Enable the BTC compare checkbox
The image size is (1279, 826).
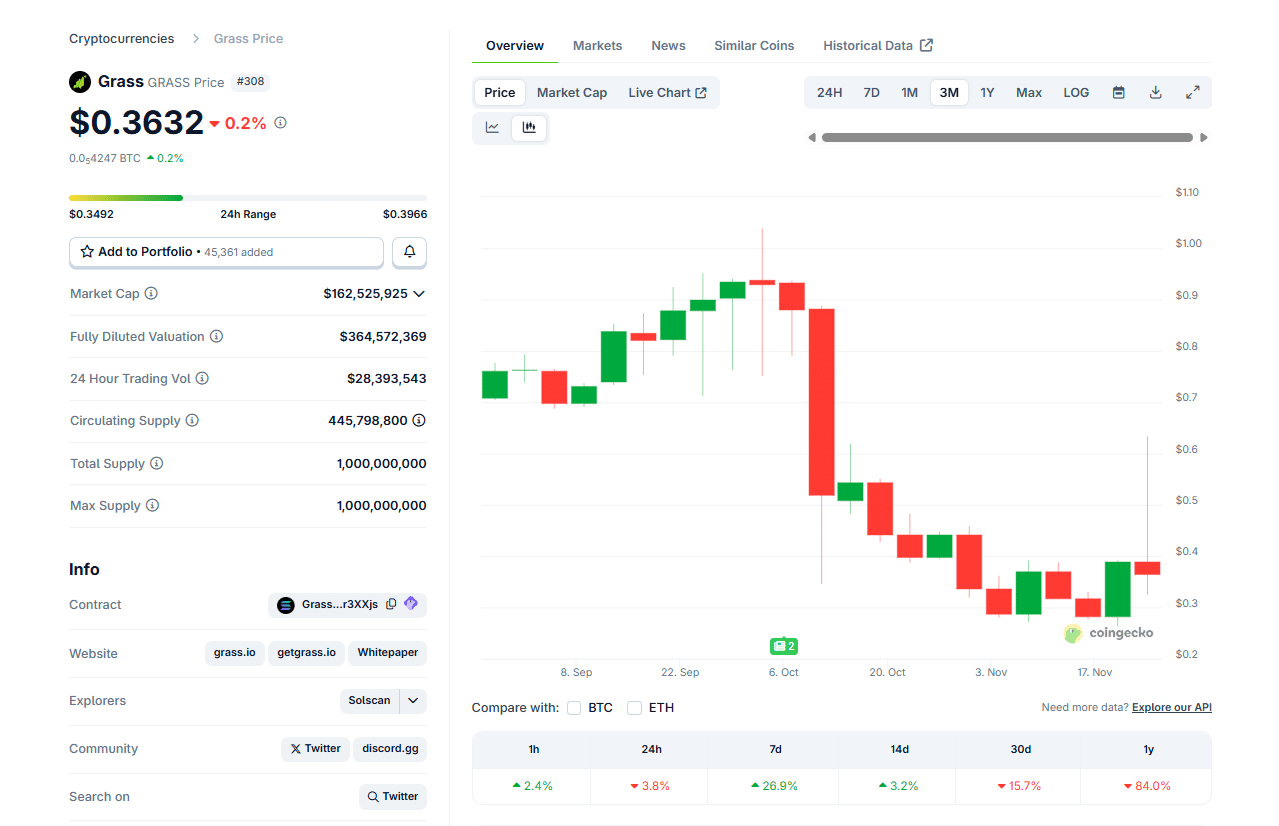pos(573,707)
